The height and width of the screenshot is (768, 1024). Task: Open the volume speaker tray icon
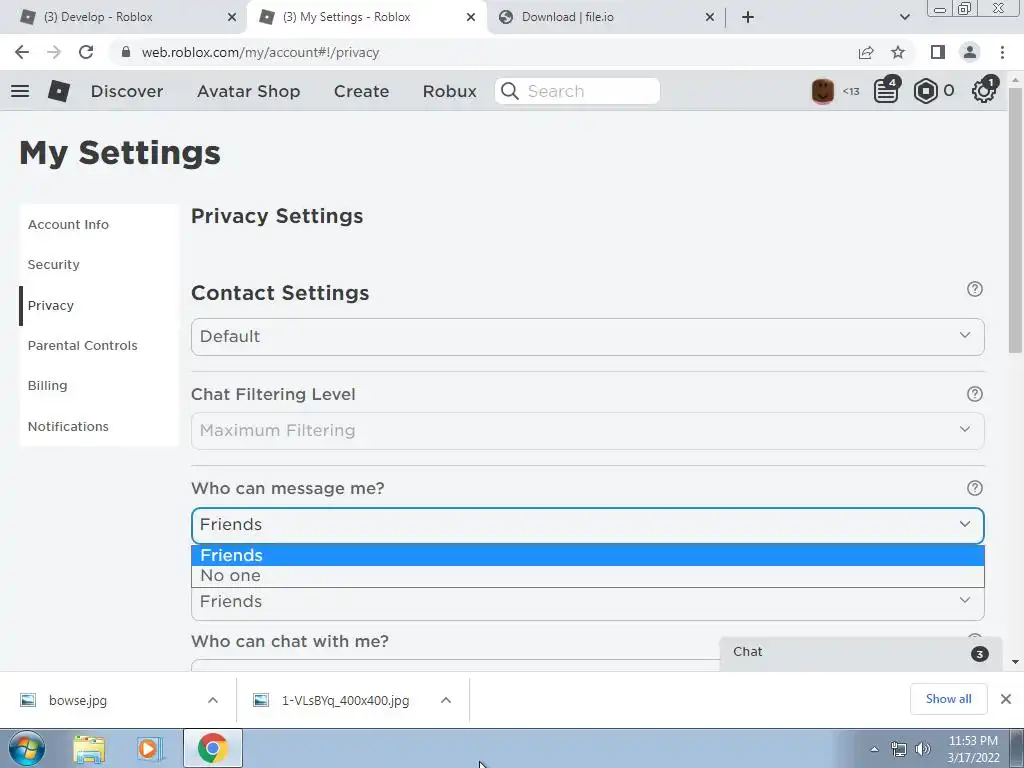[923, 749]
